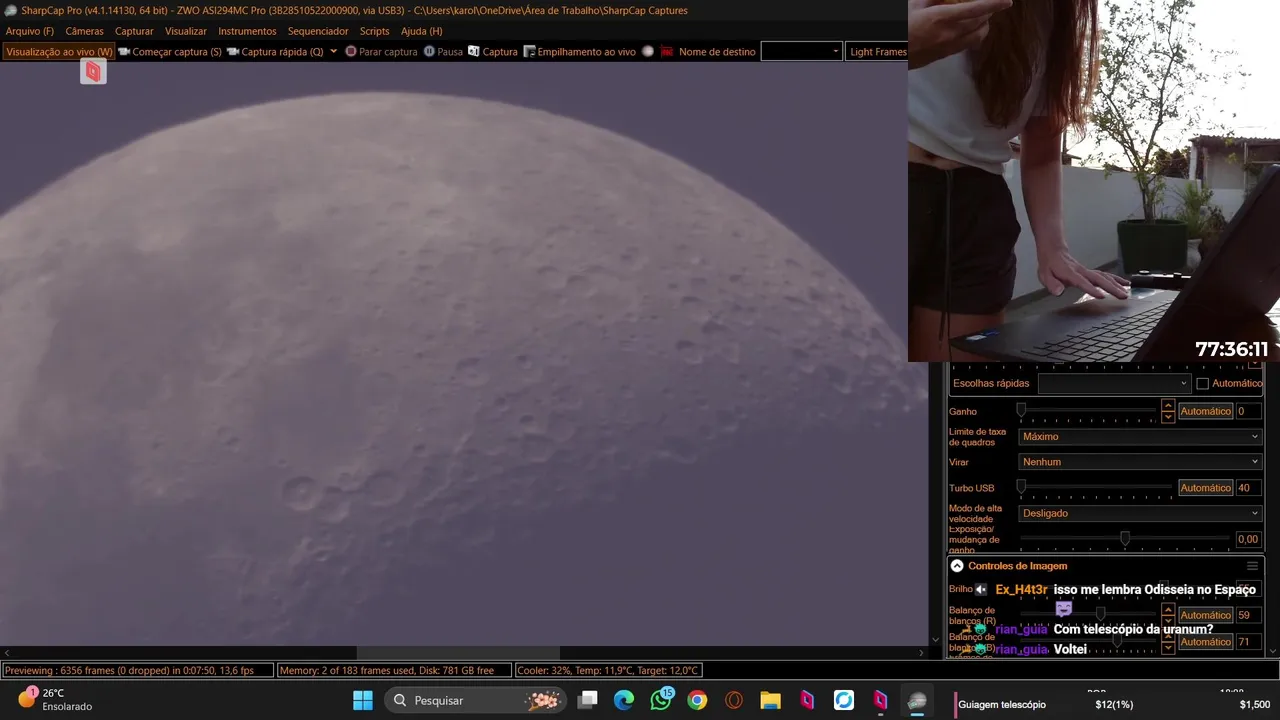1280x720 pixels.
Task: Click the Light Frames selector
Action: click(x=877, y=52)
